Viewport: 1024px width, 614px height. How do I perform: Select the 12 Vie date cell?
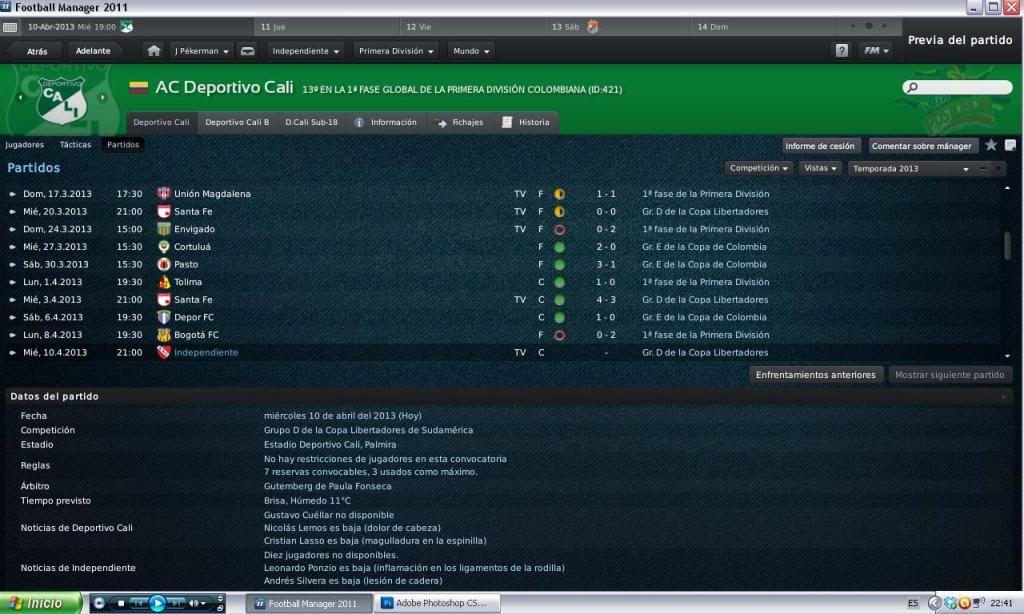click(473, 27)
